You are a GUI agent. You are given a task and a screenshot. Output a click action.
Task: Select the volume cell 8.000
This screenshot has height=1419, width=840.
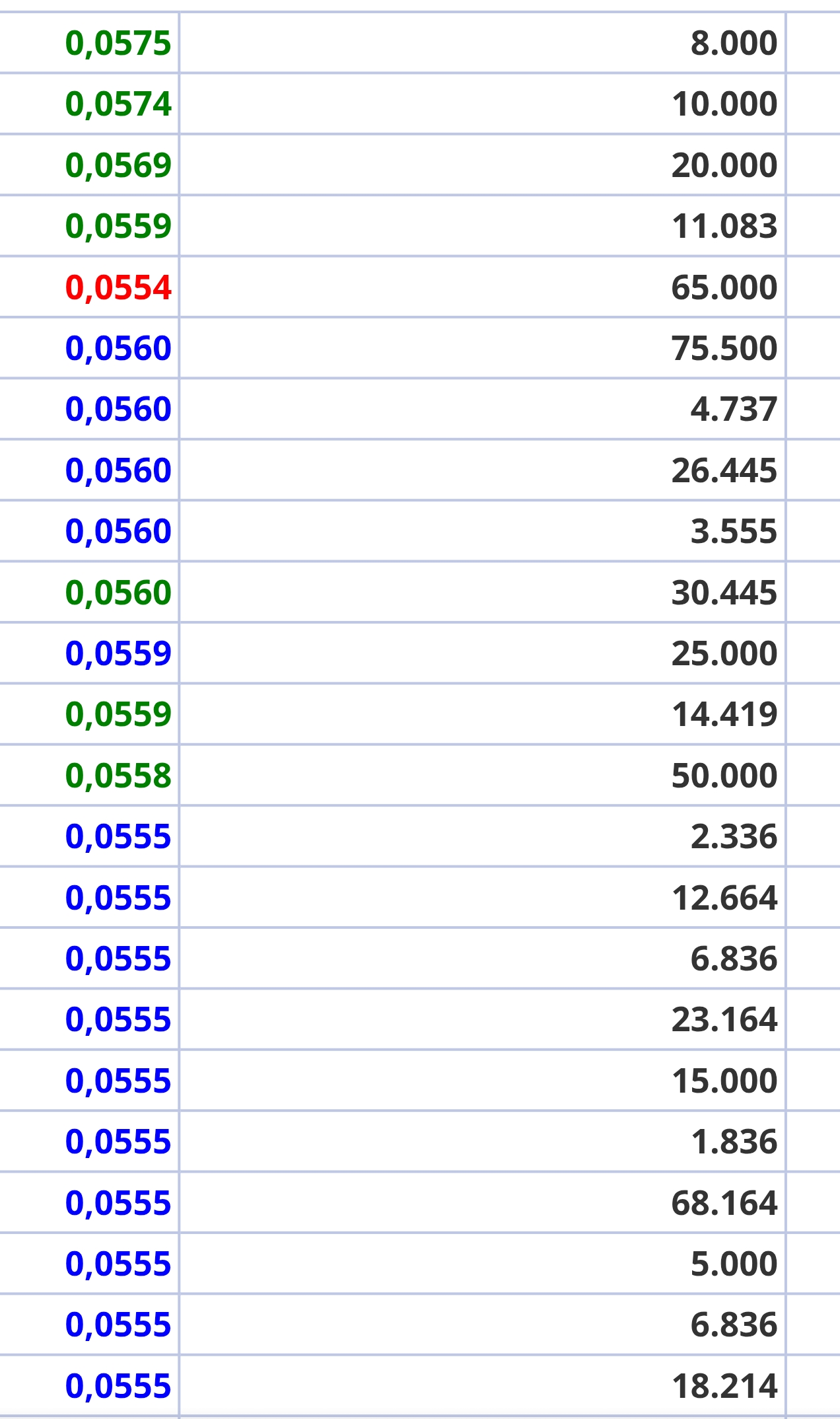[x=733, y=44]
